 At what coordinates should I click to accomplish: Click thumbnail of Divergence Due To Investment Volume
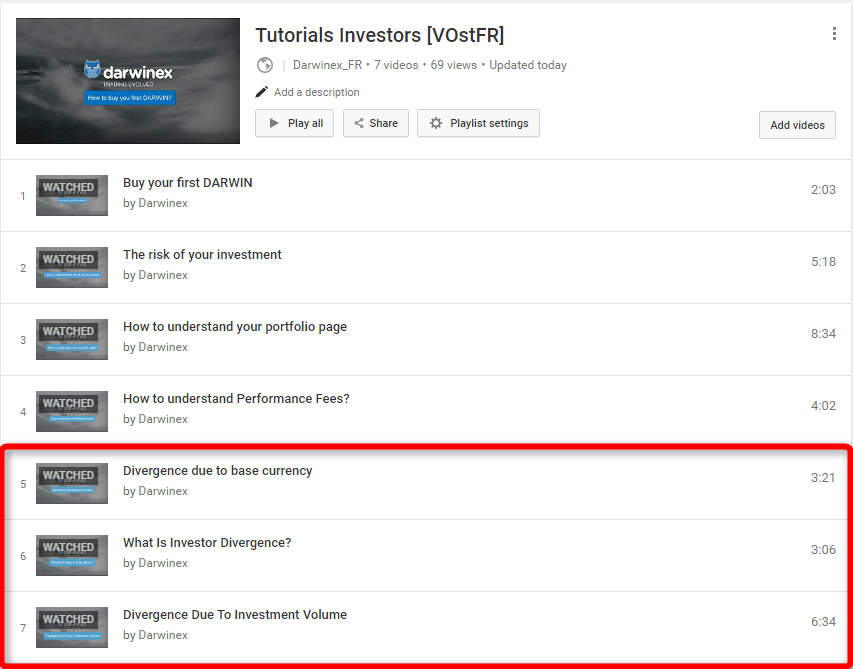72,627
